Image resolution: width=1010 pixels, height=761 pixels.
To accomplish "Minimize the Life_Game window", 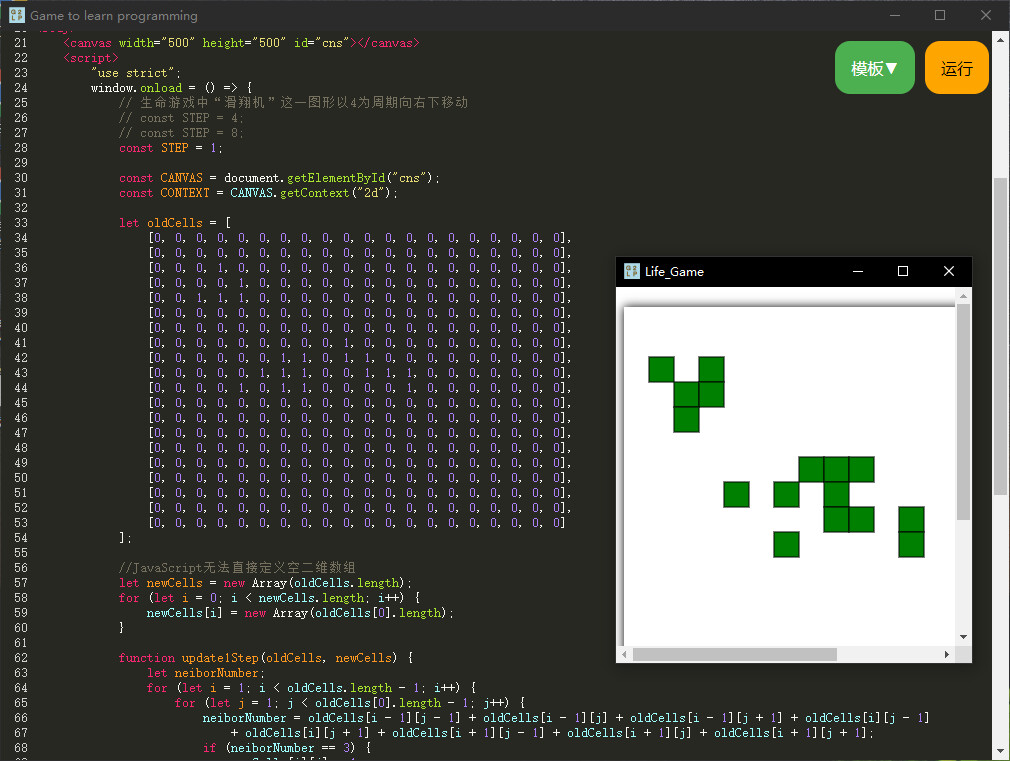I will 857,271.
